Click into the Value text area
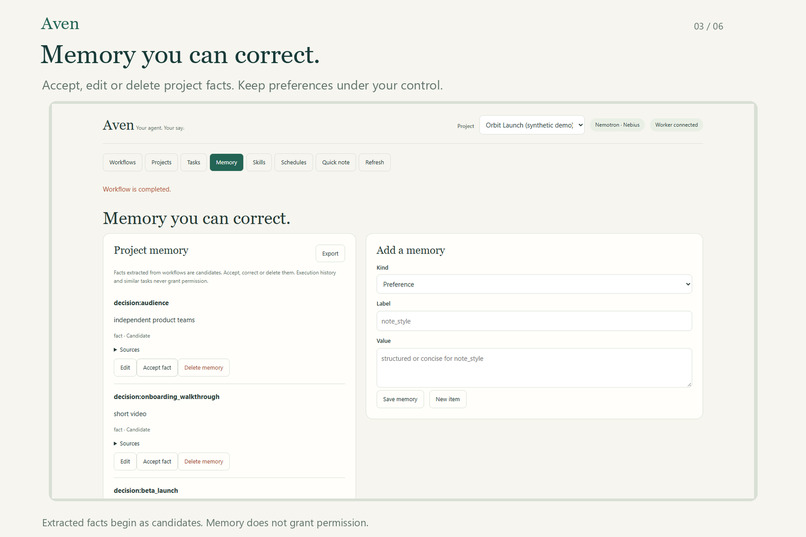 pyautogui.click(x=534, y=368)
